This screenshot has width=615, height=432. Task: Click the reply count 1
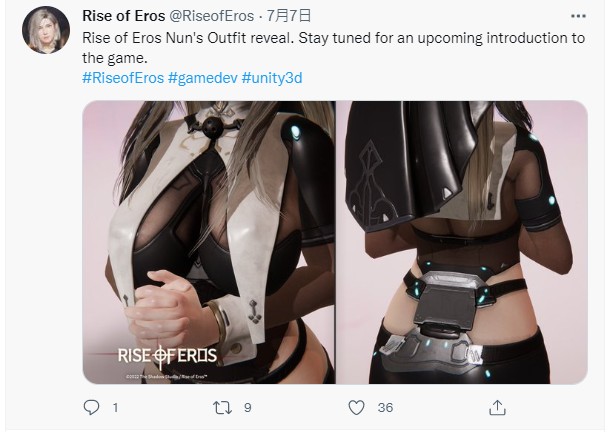(x=115, y=408)
